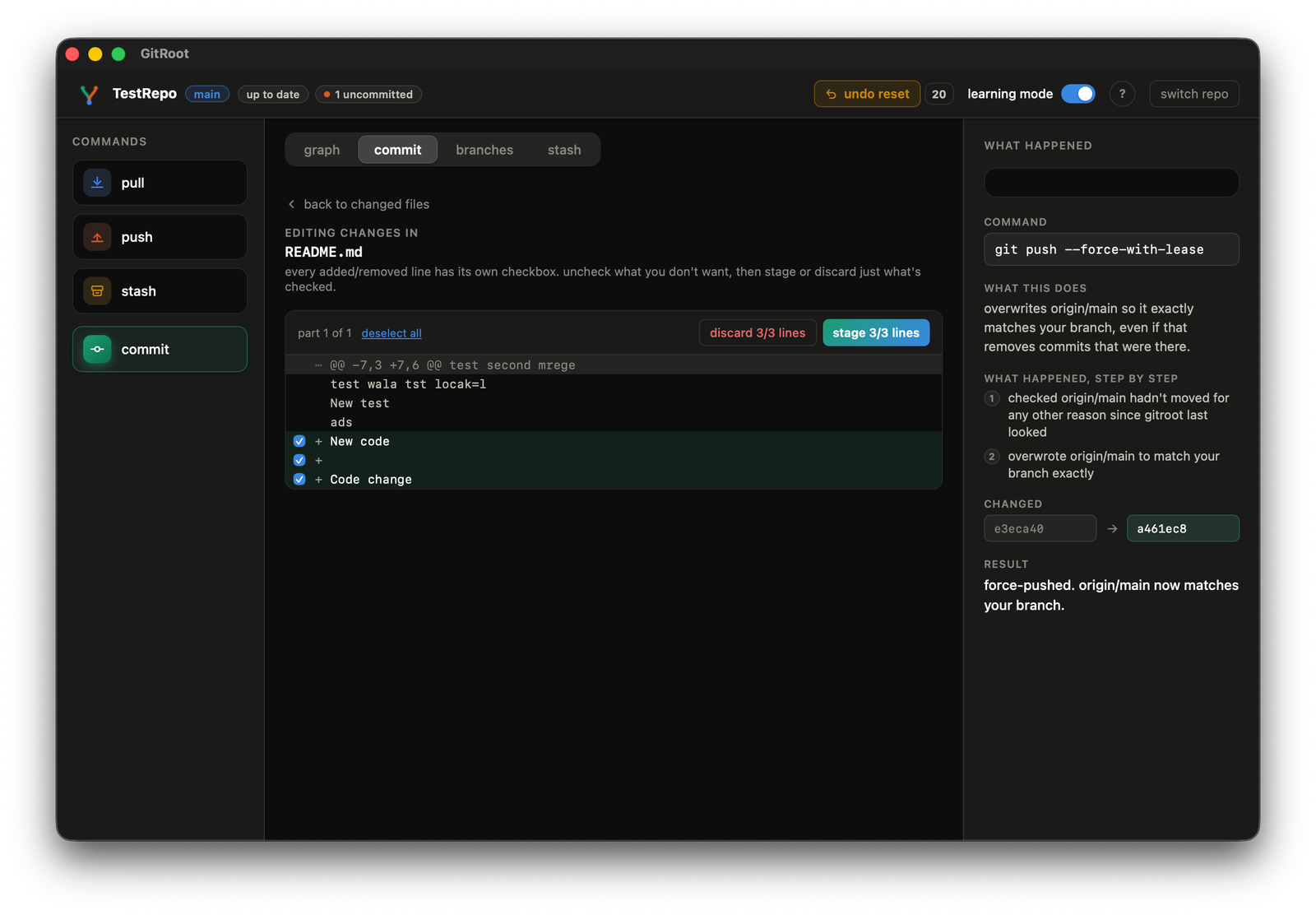This screenshot has width=1316, height=915.
Task: Click the "New test" context line
Action: (x=614, y=403)
